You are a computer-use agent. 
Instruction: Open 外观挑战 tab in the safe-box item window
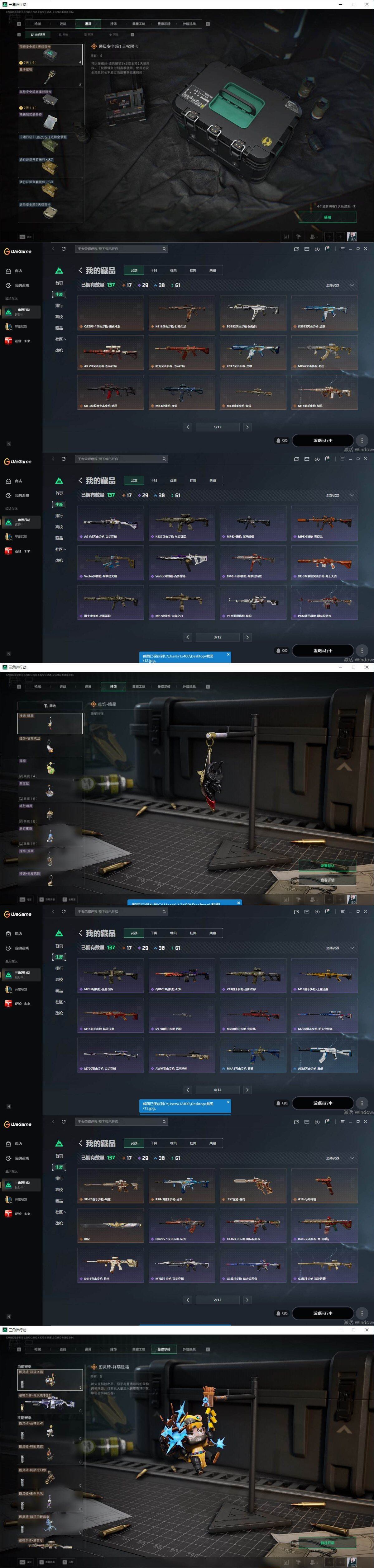[x=189, y=24]
